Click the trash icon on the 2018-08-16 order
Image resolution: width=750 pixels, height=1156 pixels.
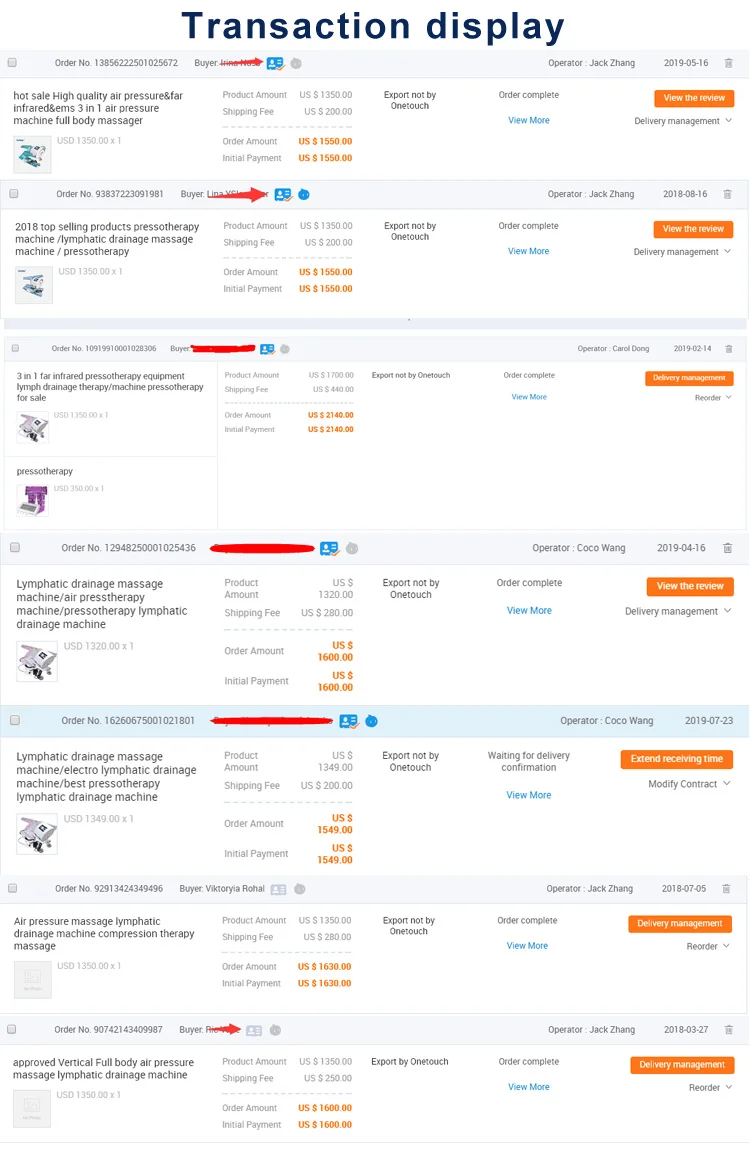[727, 194]
